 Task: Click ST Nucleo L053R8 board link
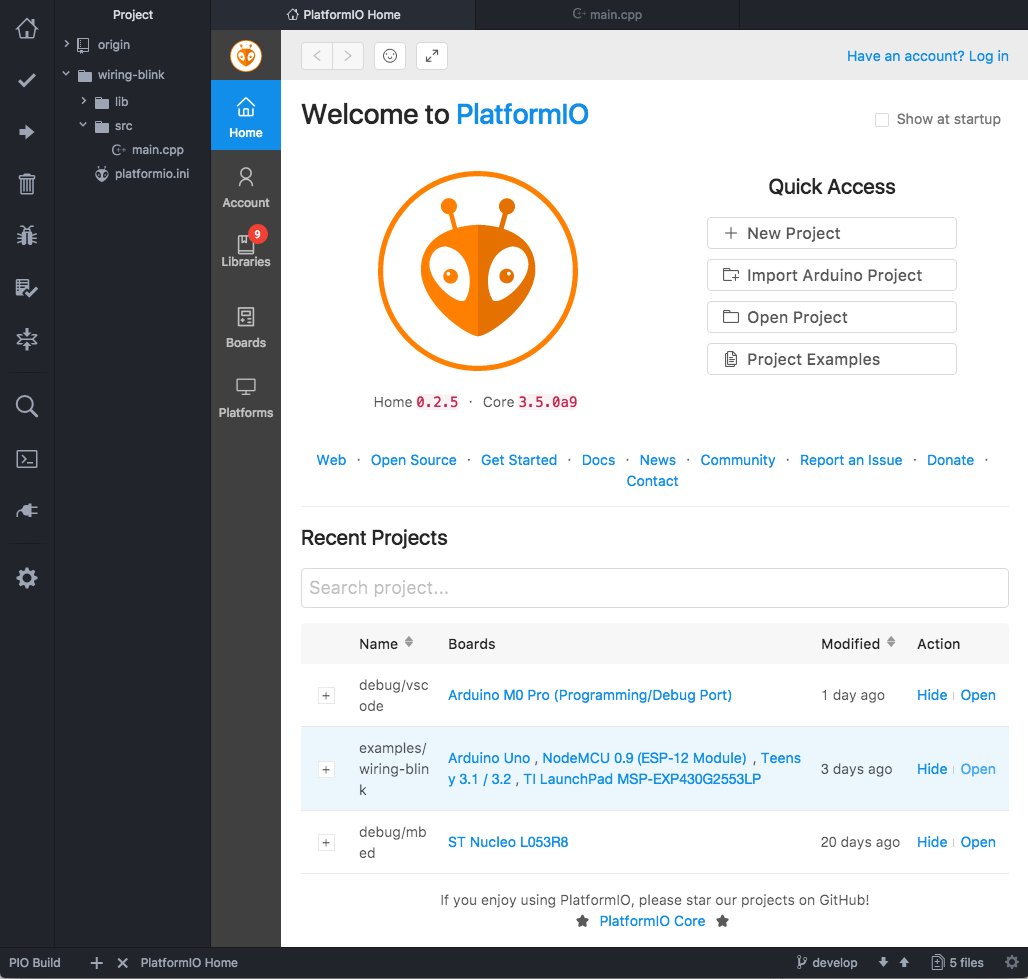508,842
